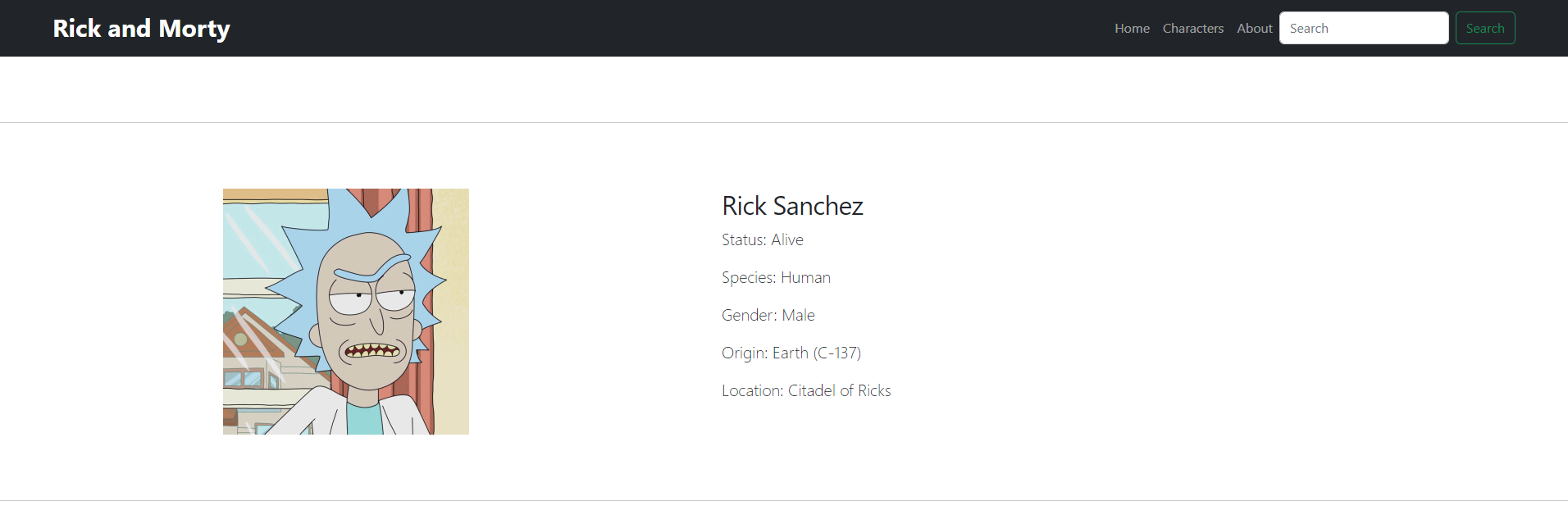Viewport: 1568px width, 515px height.
Task: Select the Rick Sanchez character heading
Action: click(792, 206)
